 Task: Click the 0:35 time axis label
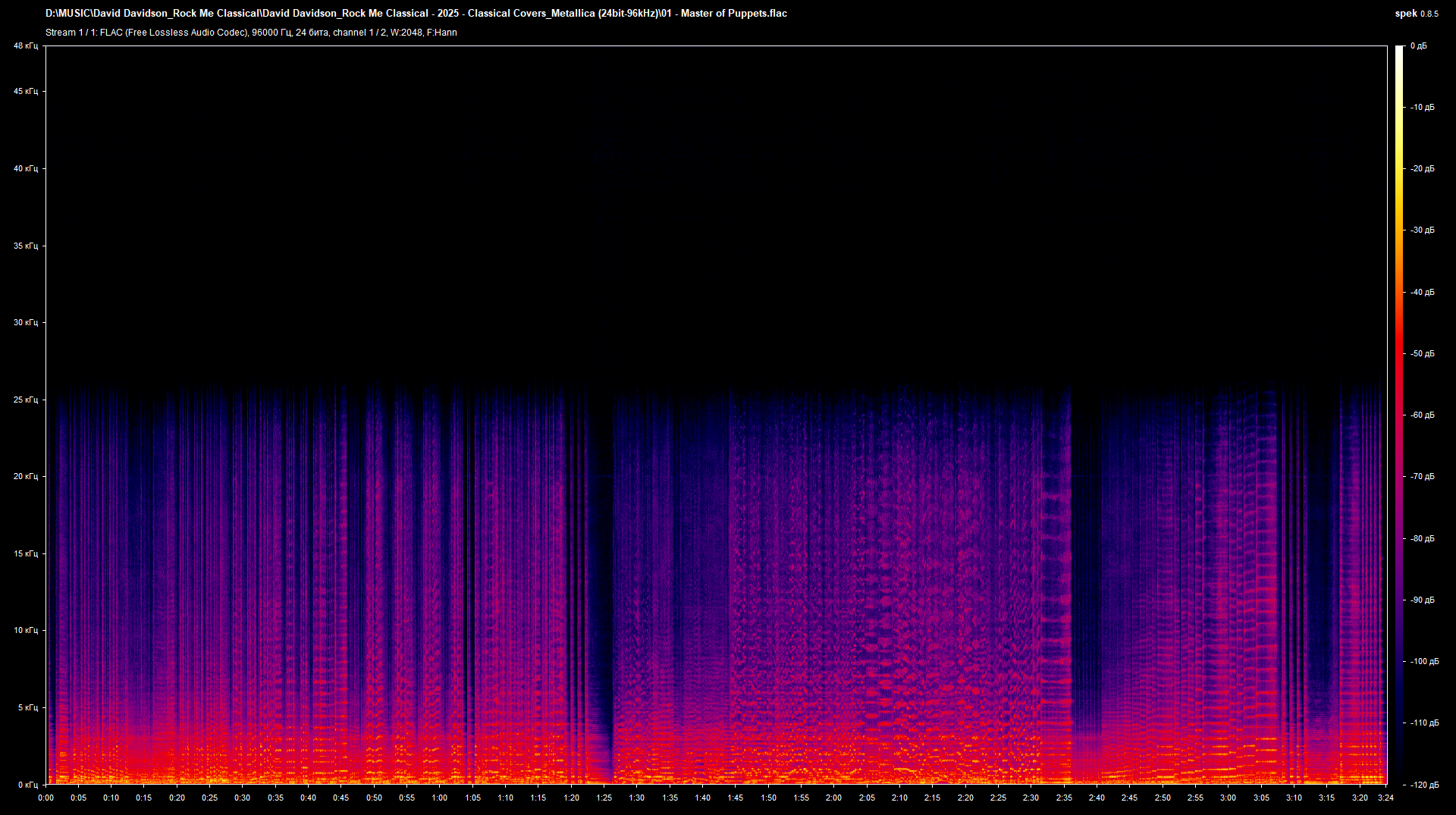(276, 798)
